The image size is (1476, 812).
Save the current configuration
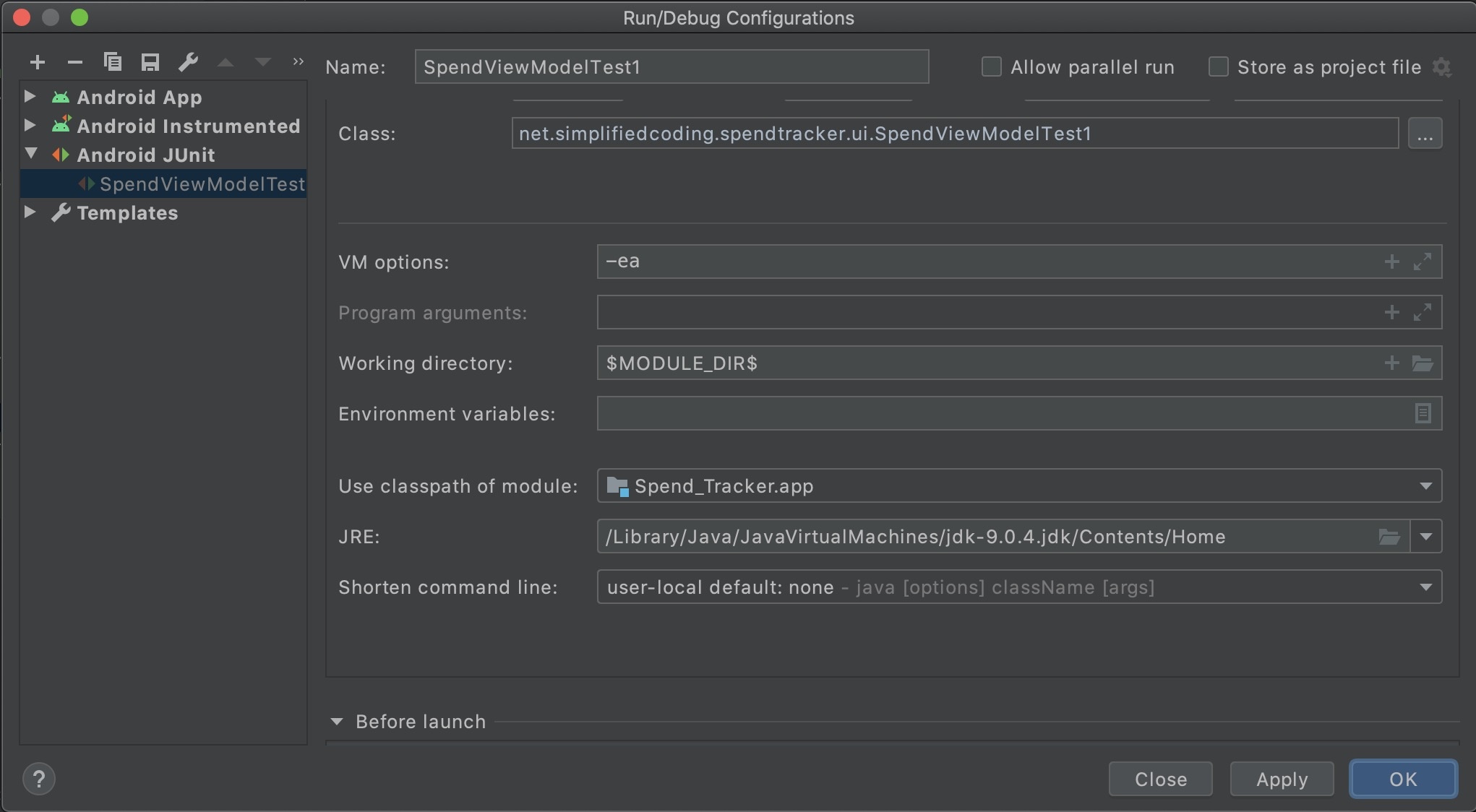click(150, 62)
